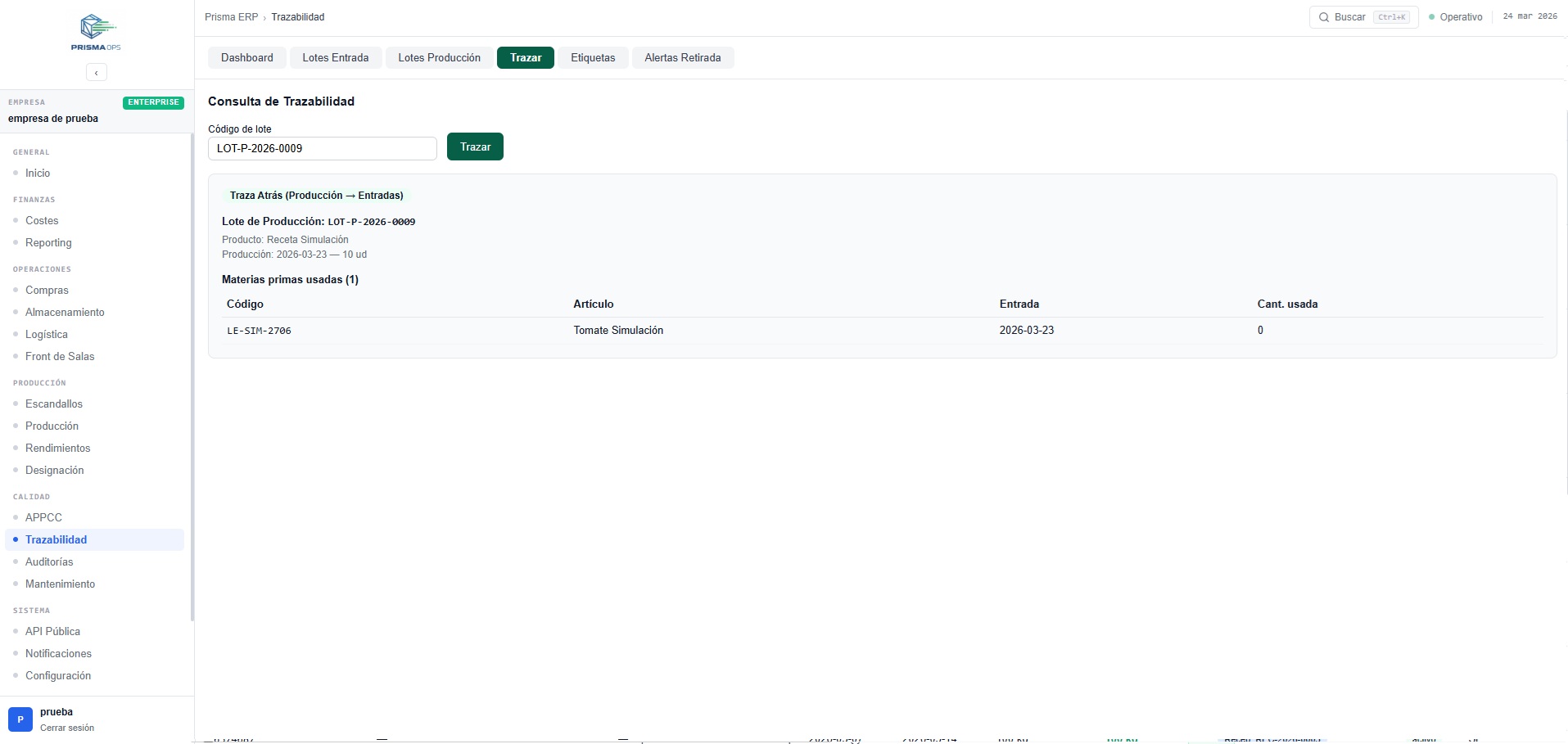Open Escandallos in the Producción section
The height and width of the screenshot is (744, 1568).
click(x=54, y=404)
